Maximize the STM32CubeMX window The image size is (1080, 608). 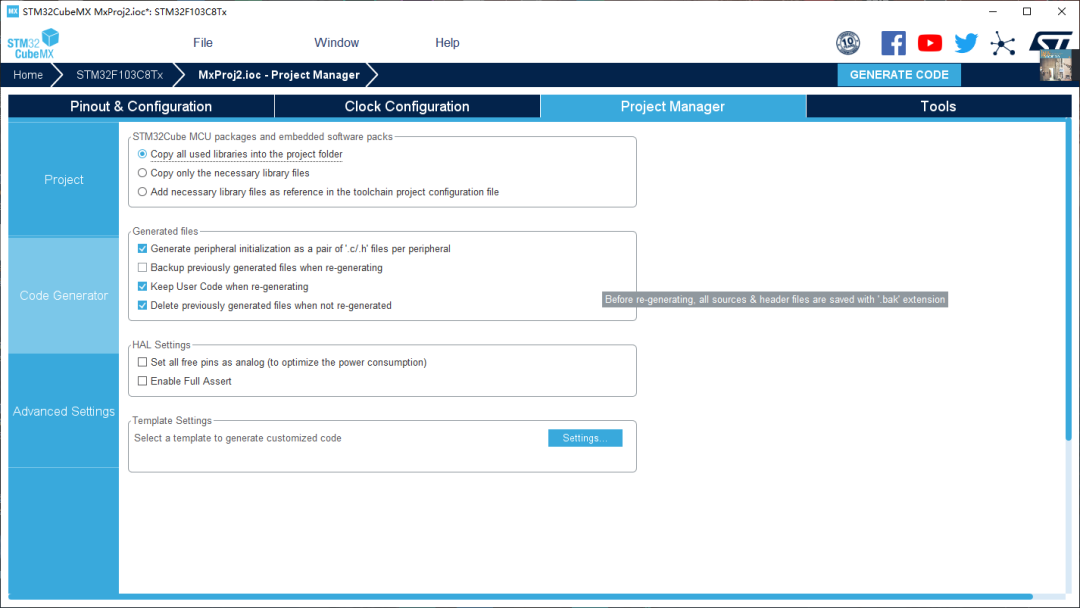1027,11
